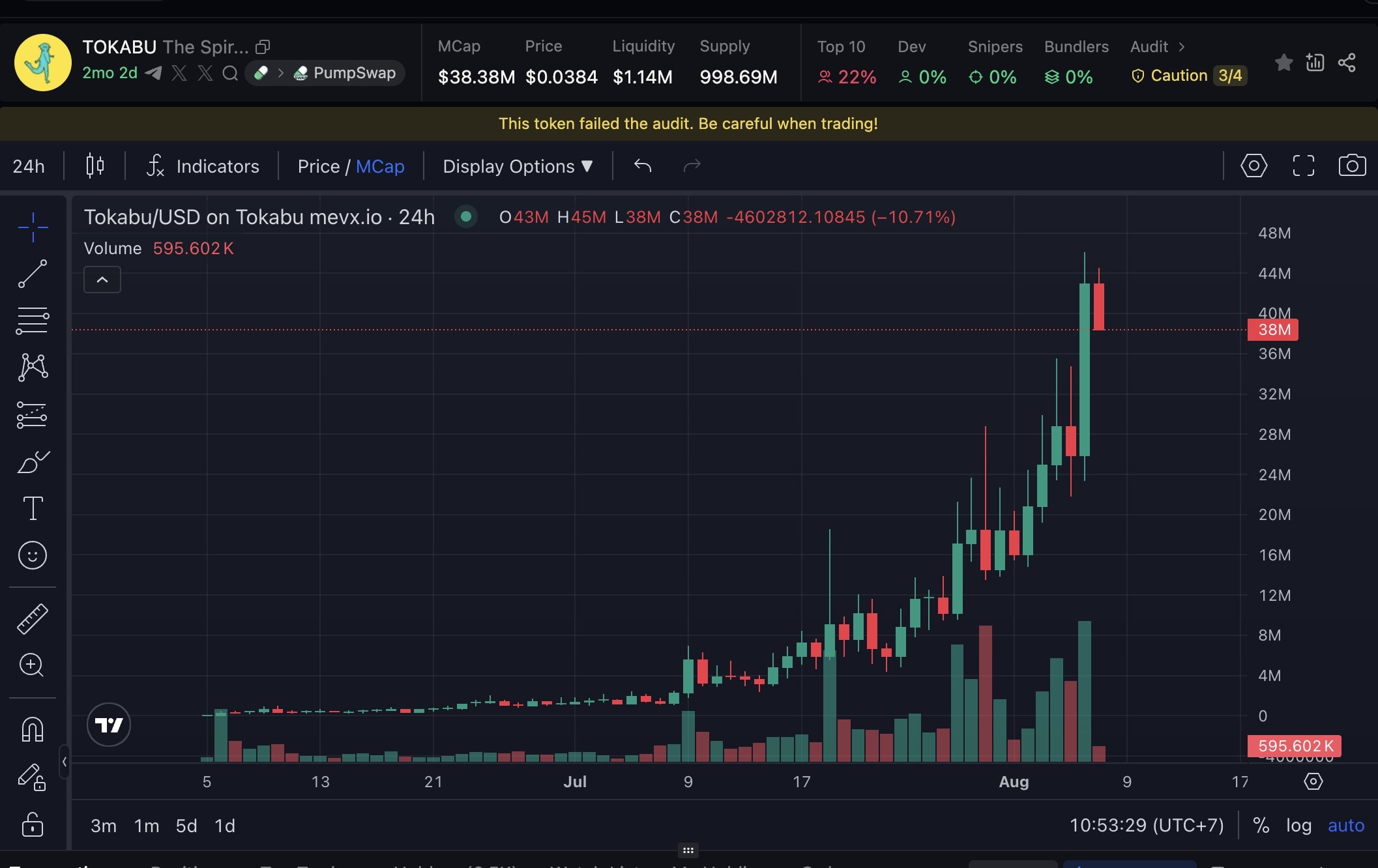Expand the Display Options dropdown
The image size is (1378, 868).
click(x=518, y=166)
